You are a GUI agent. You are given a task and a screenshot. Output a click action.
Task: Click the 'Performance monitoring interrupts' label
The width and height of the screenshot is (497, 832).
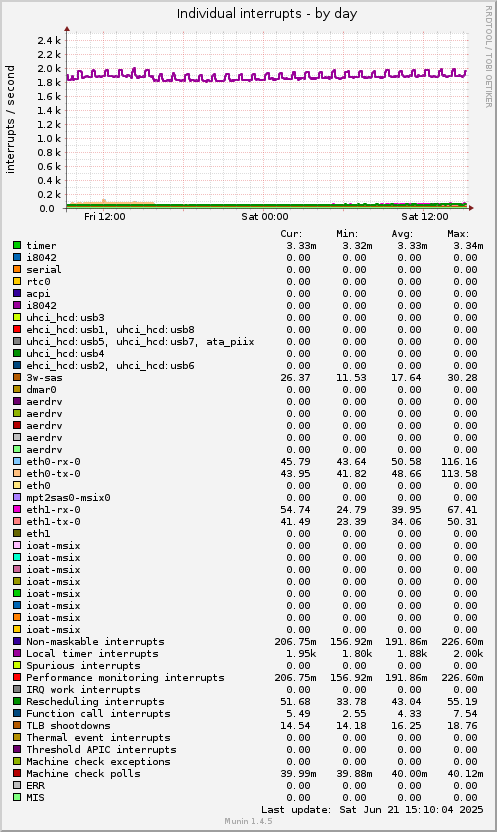[x=125, y=678]
